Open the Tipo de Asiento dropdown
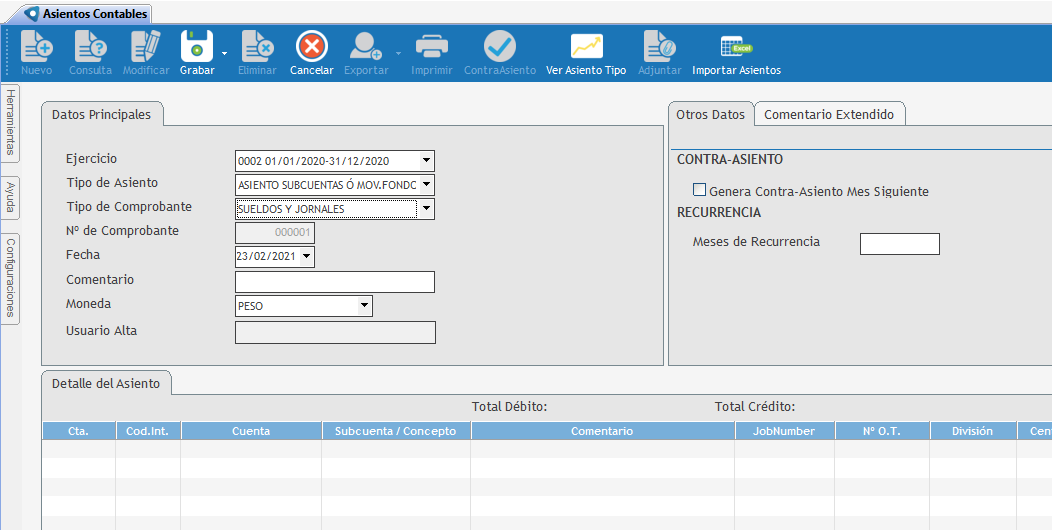This screenshot has width=1052, height=530. click(427, 185)
